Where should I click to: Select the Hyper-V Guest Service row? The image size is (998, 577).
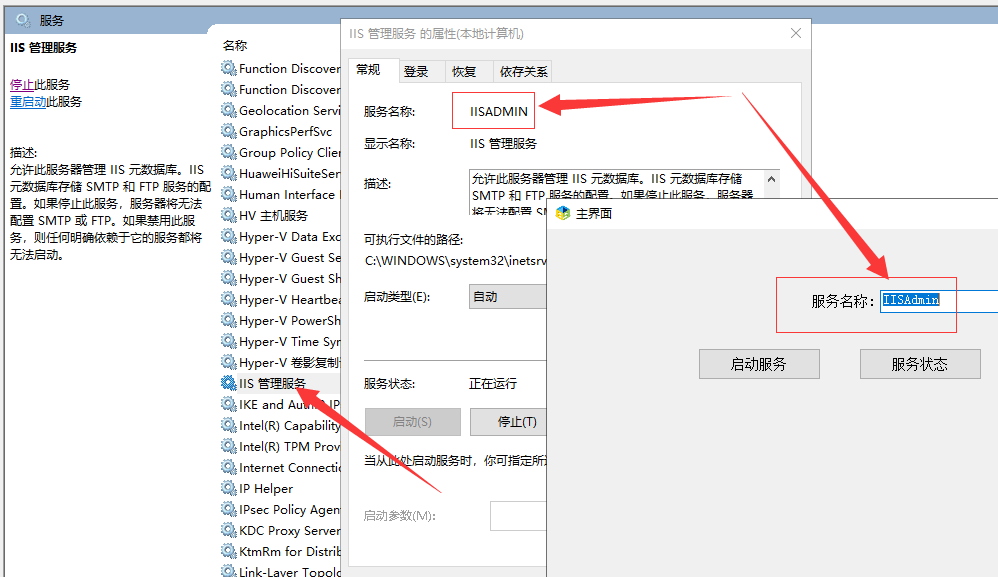pos(280,258)
